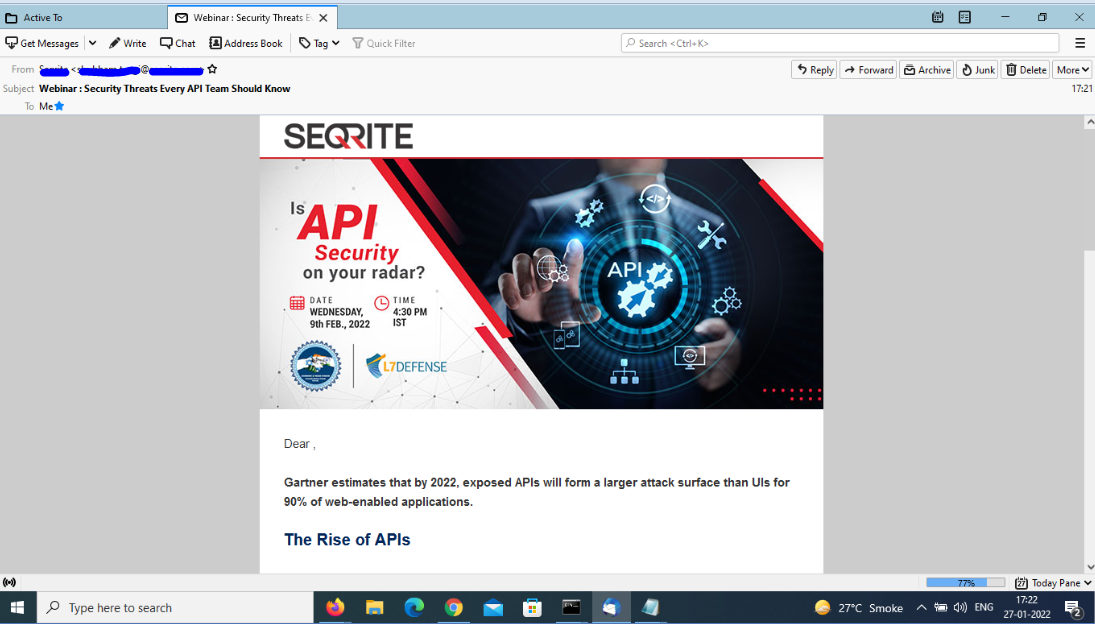Launch Microsoft Edge from taskbar
Viewport: 1095px width, 624px height.
click(x=414, y=607)
